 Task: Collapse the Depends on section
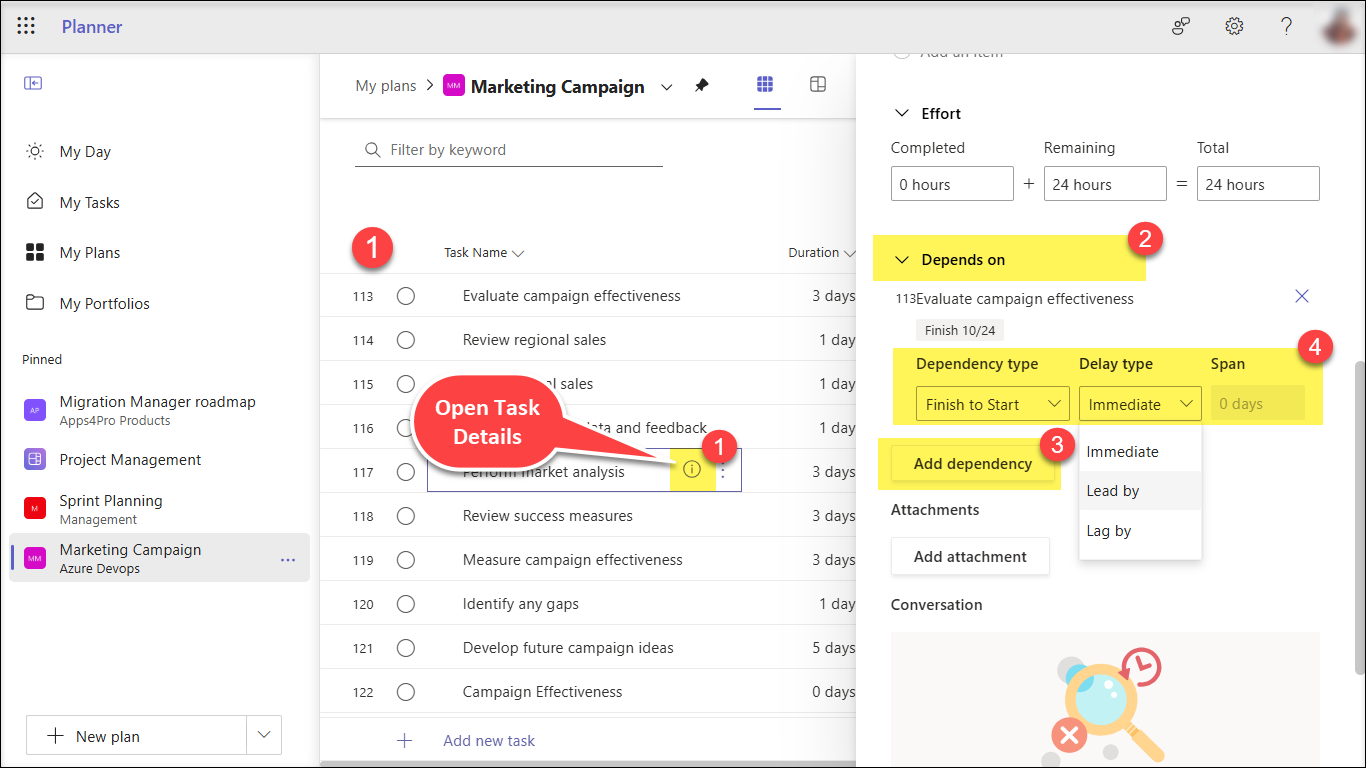(902, 259)
